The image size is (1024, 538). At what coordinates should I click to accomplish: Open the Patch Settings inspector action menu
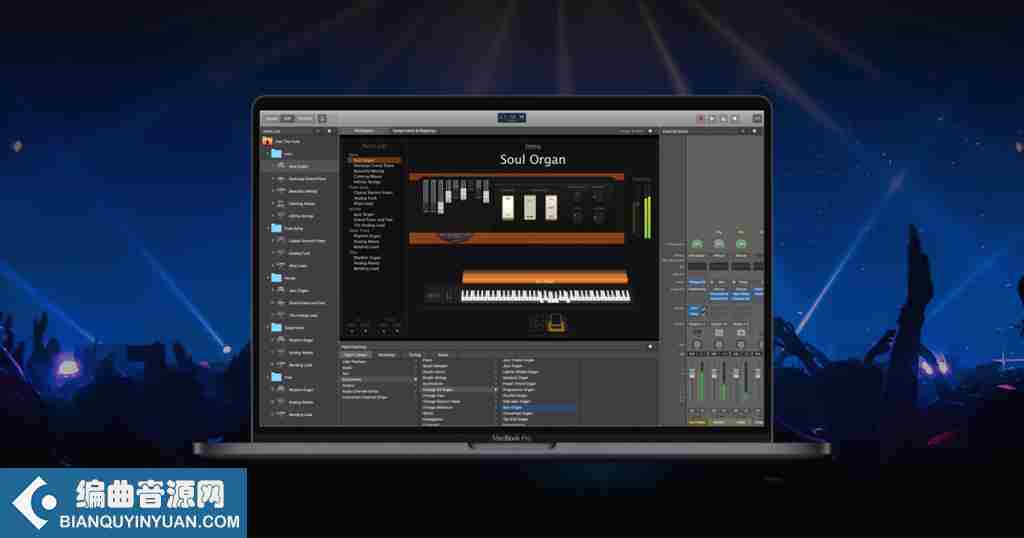click(650, 347)
